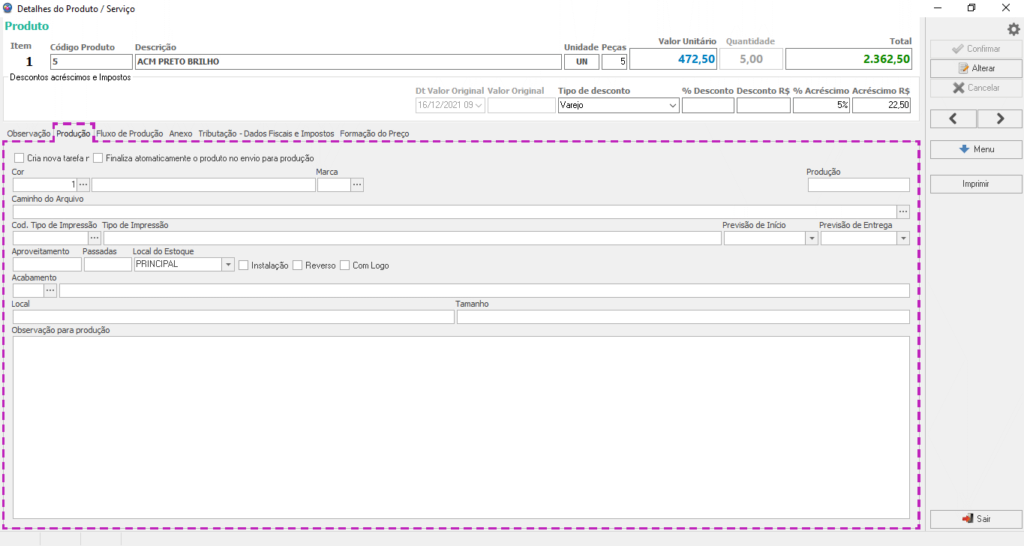Toggle the Instalação checkbox
This screenshot has height=546, width=1024.
[244, 265]
